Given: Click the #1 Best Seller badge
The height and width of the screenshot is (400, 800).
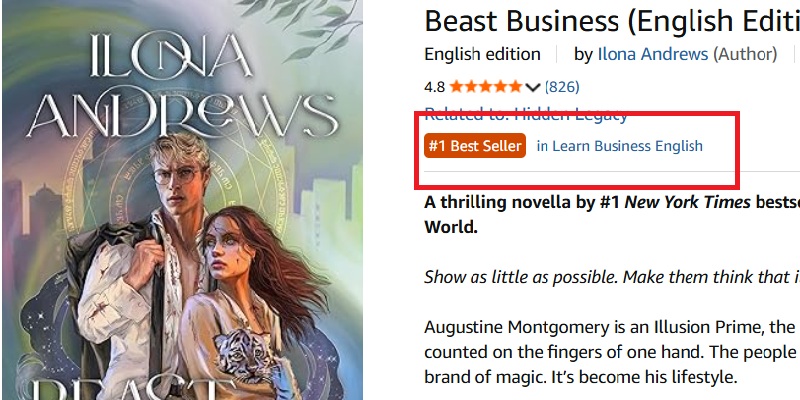Looking at the screenshot, I should [x=474, y=146].
